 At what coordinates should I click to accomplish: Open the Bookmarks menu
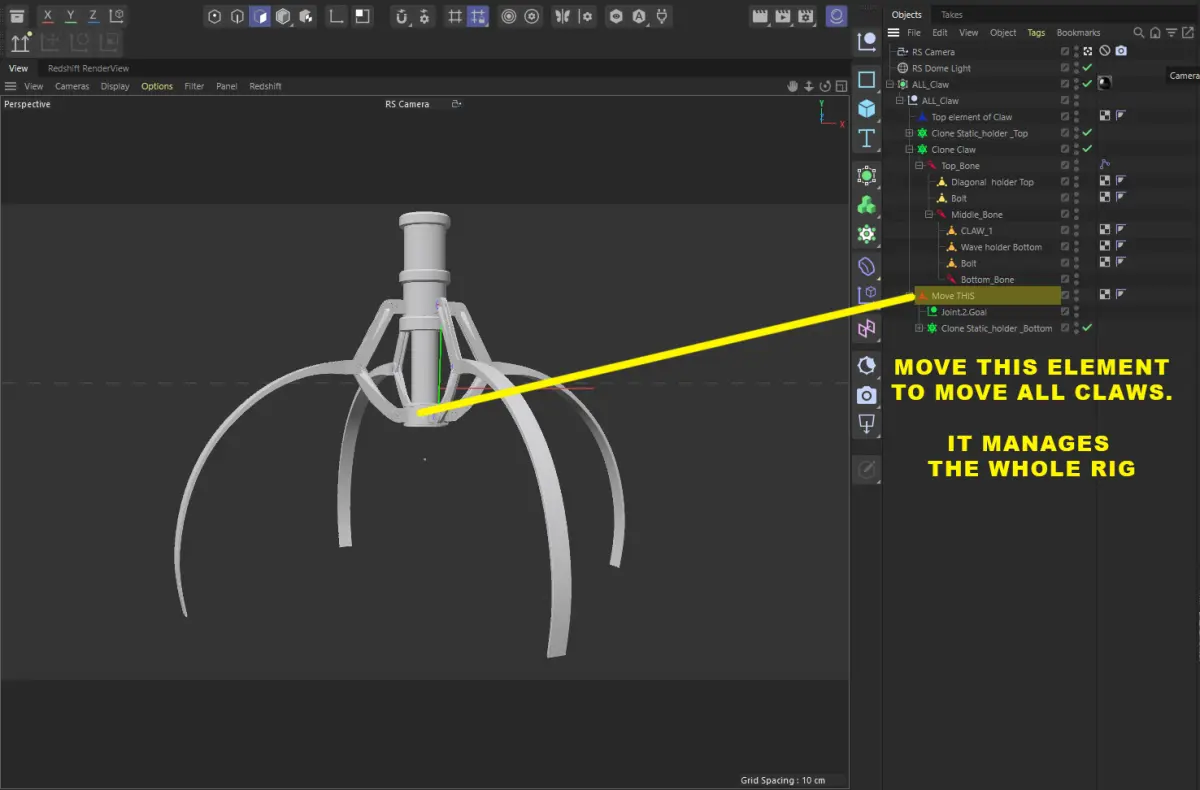(x=1078, y=33)
